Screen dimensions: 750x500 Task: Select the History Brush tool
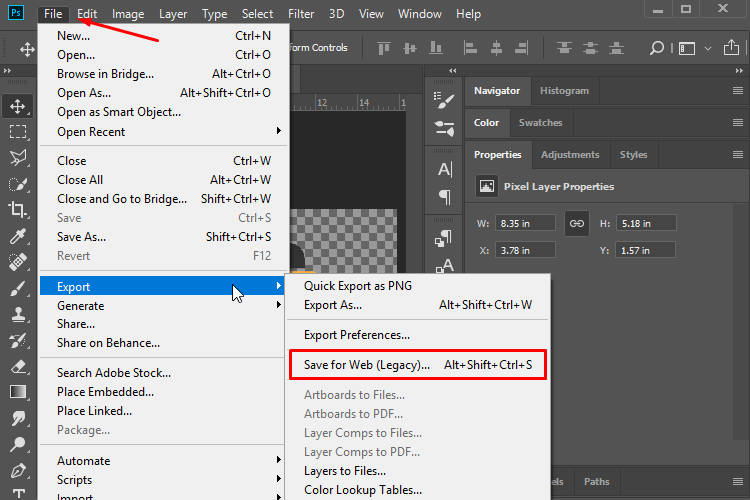(18, 340)
